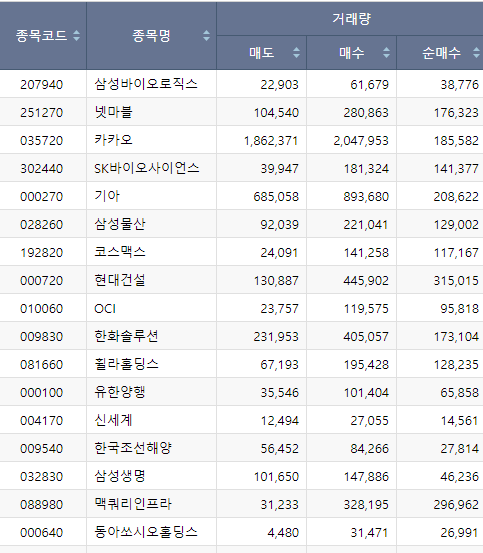Click stock code 000270
483x553 pixels.
point(42,196)
